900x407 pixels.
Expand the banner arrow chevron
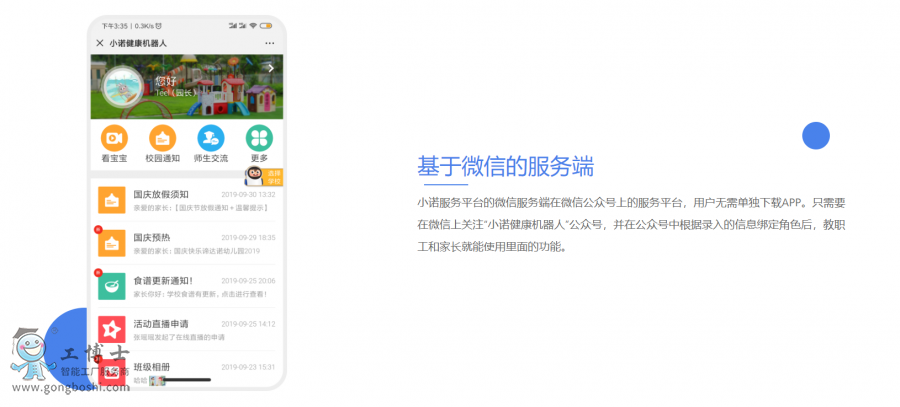point(271,68)
